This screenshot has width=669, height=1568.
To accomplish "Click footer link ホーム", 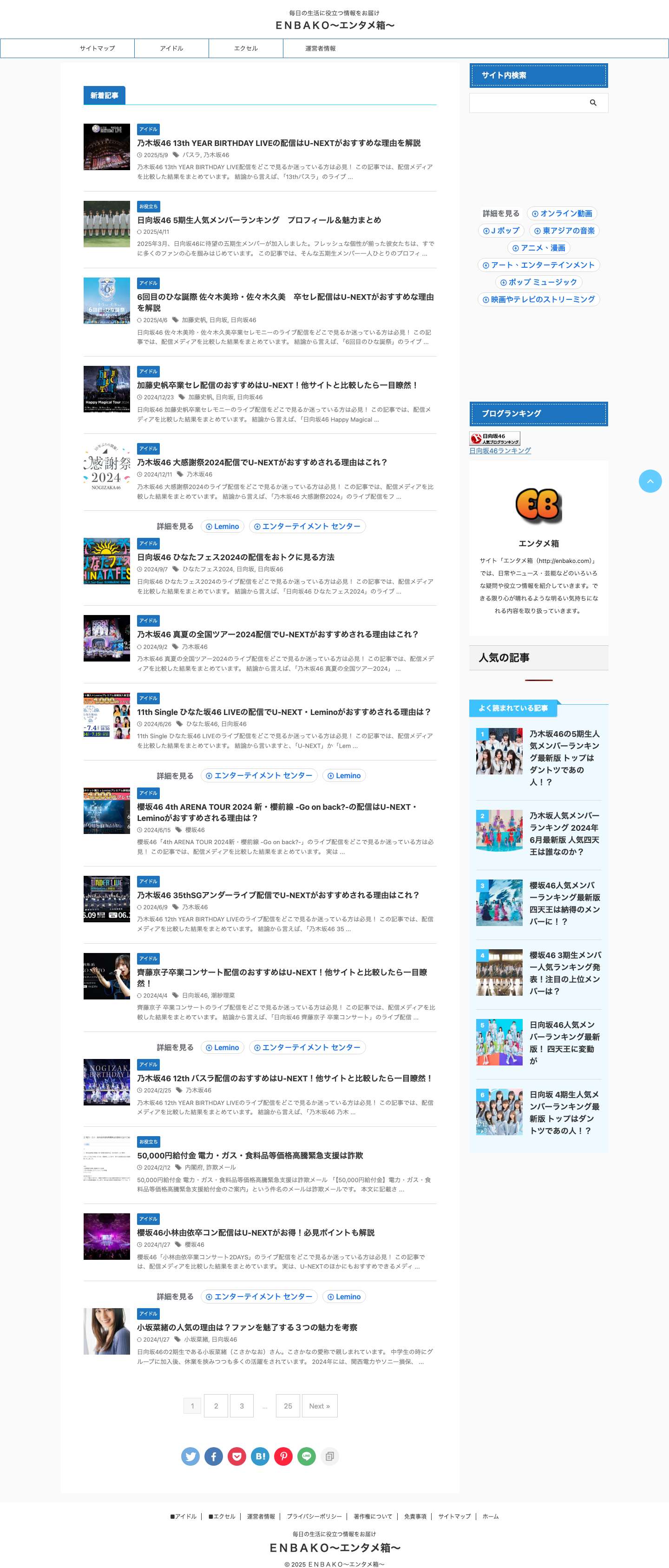I will 490,1516.
